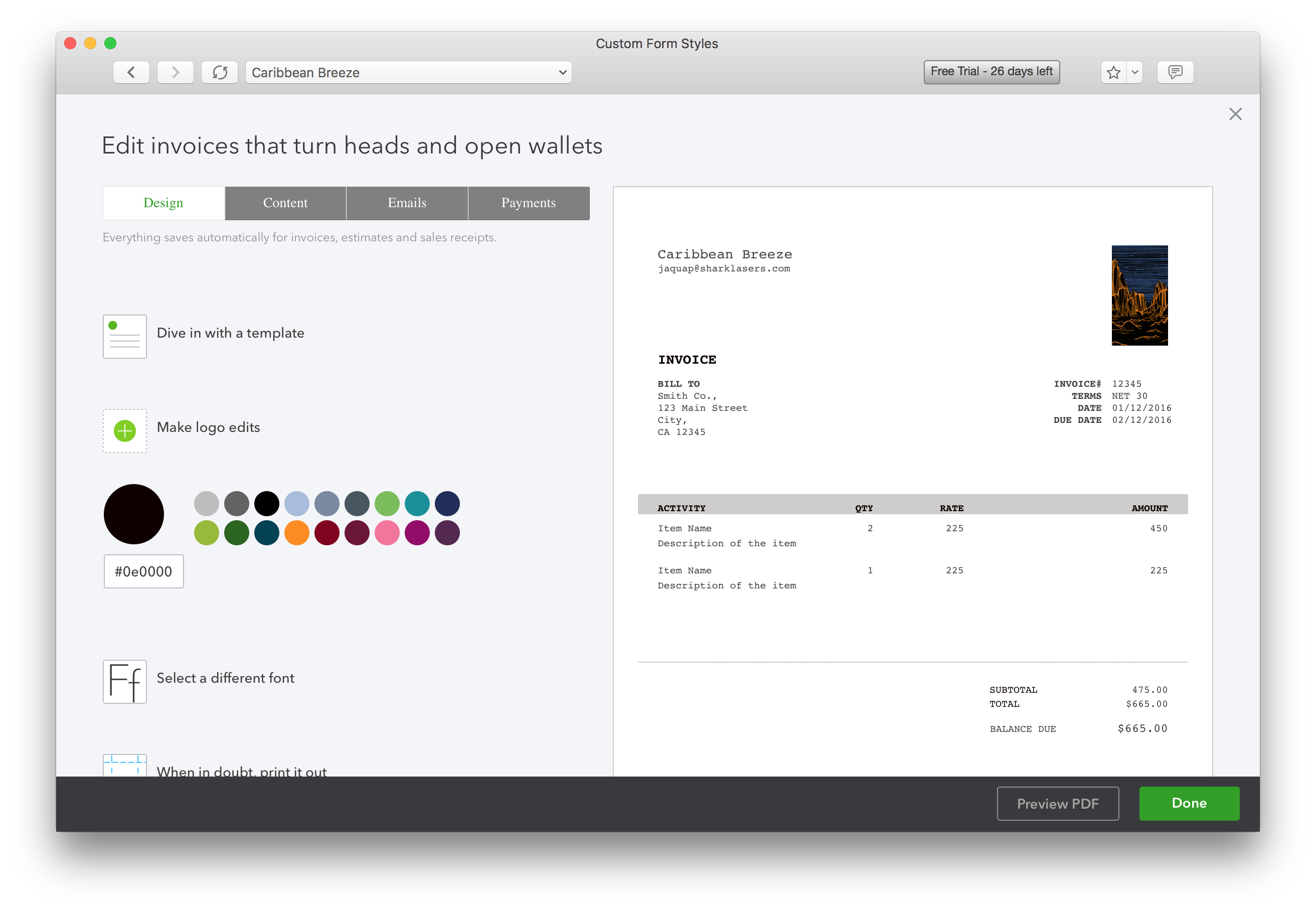The height and width of the screenshot is (912, 1316).
Task: Click the favorites star icon
Action: click(1113, 73)
